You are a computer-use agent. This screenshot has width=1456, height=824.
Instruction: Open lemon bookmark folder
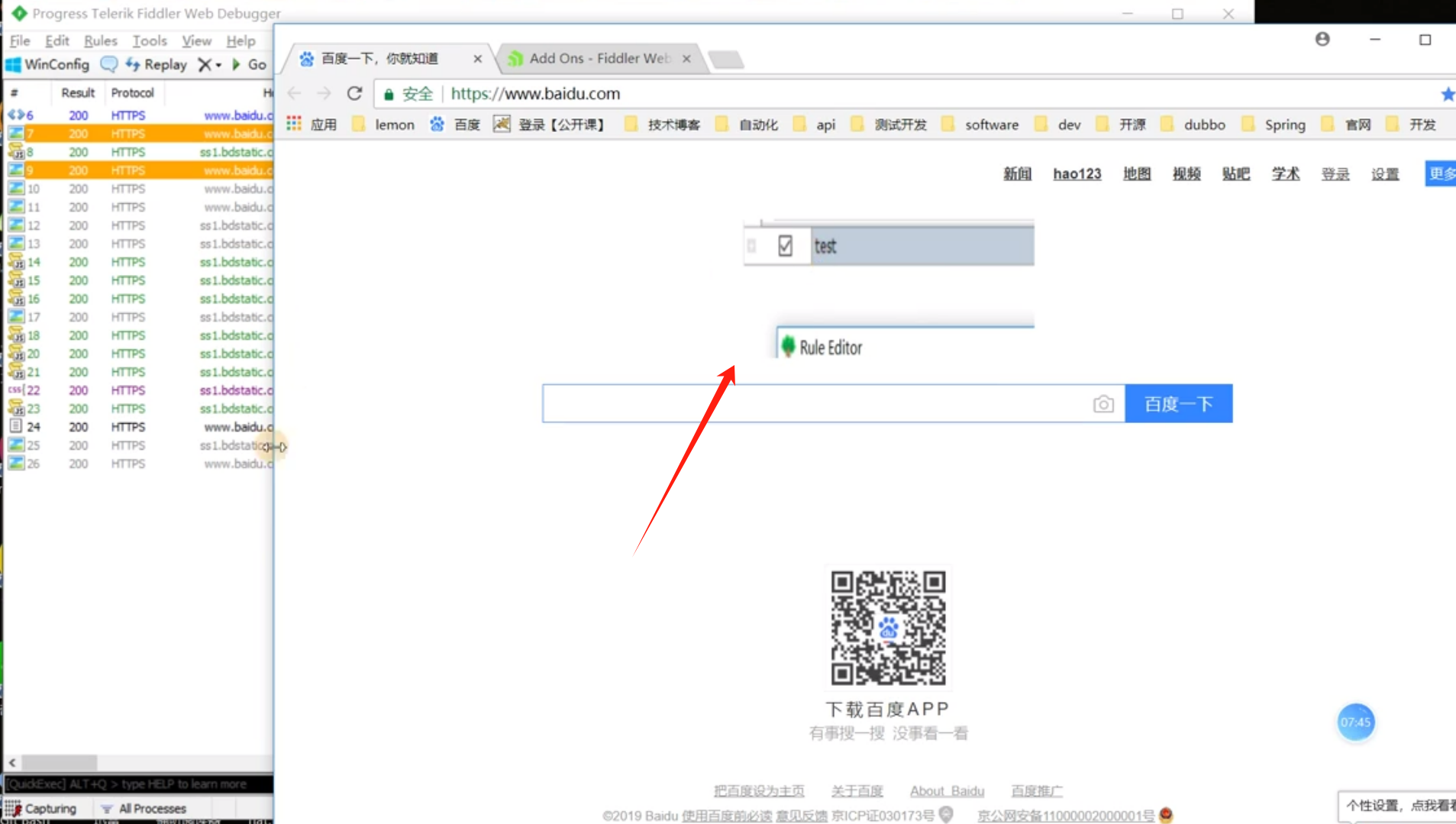coord(383,124)
